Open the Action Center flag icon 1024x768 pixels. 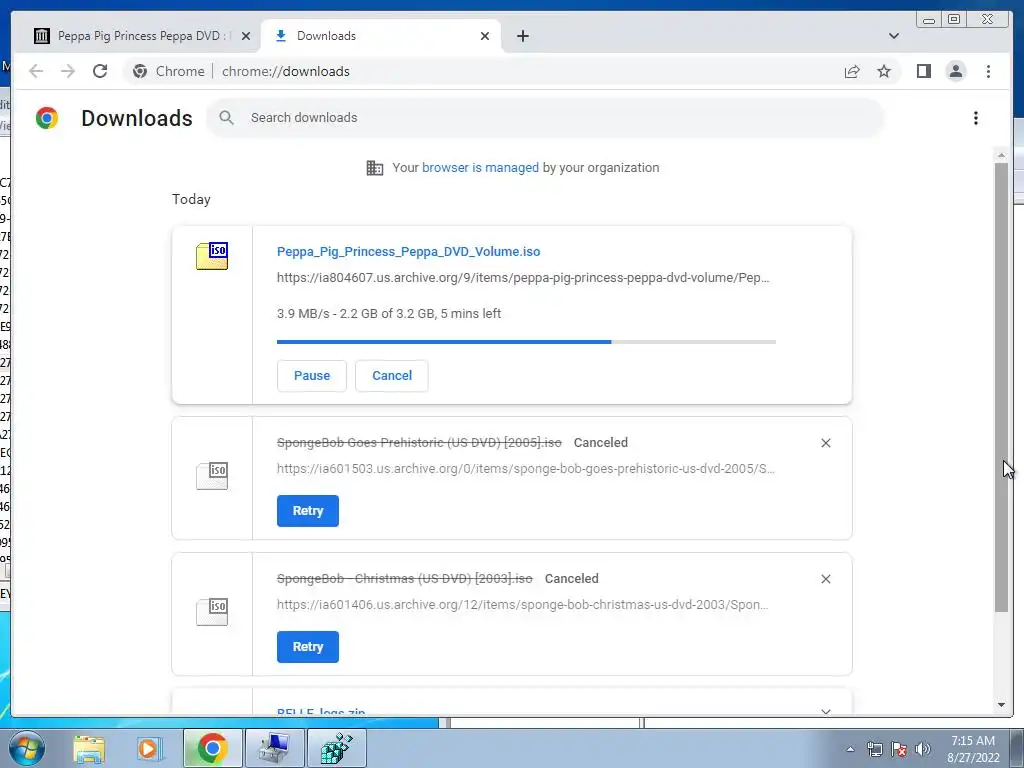pyautogui.click(x=899, y=749)
